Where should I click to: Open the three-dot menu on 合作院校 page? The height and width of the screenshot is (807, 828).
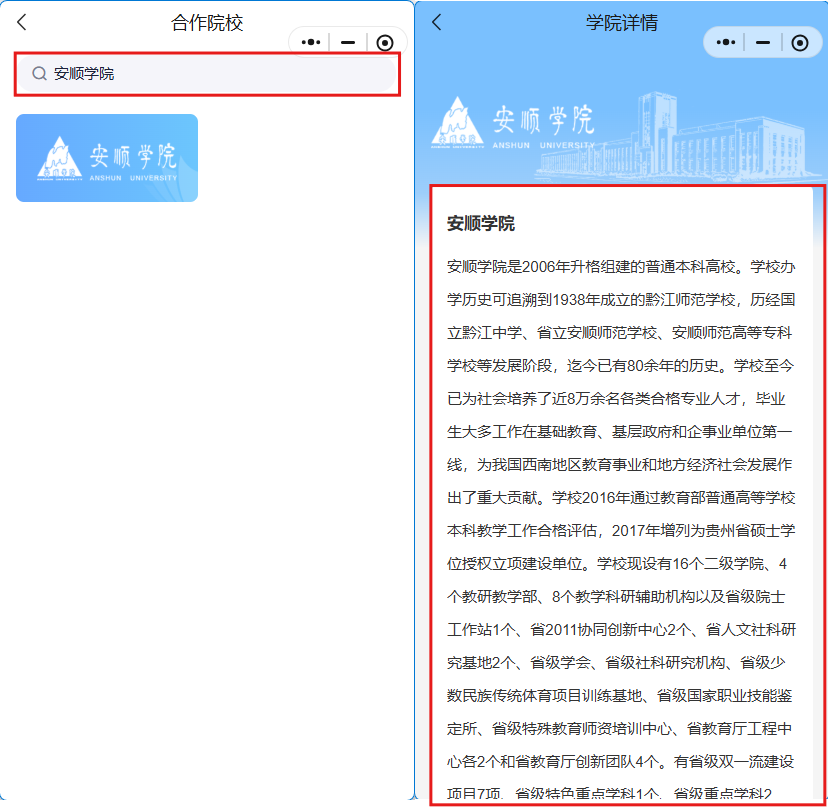(x=311, y=43)
